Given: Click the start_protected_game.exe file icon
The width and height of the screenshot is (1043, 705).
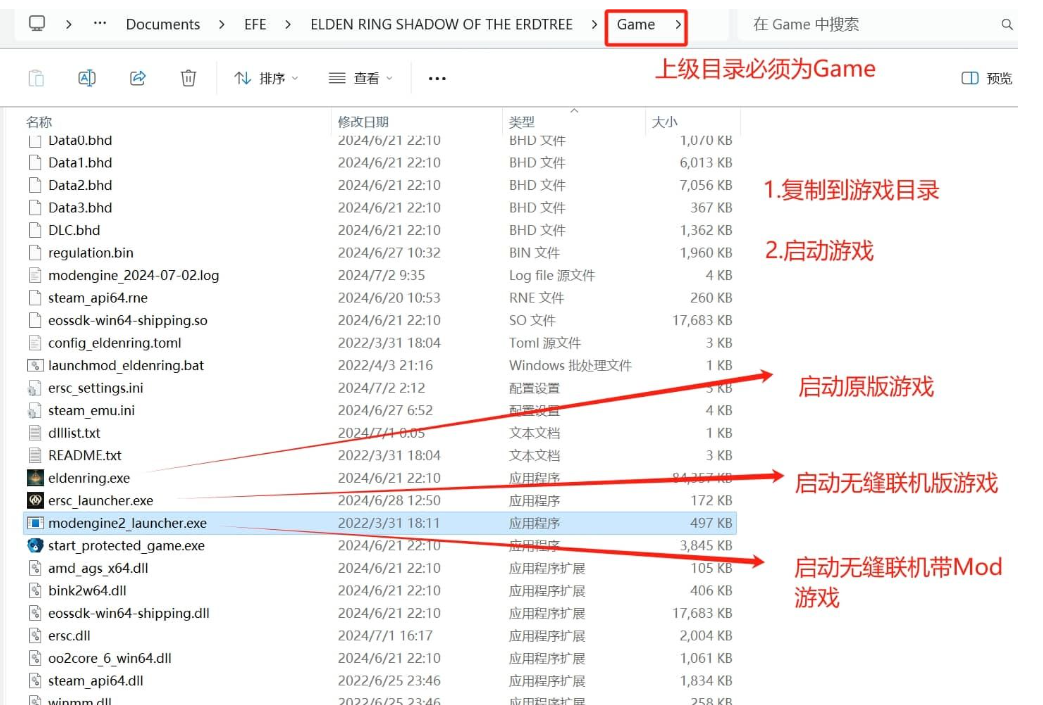Looking at the screenshot, I should click(35, 545).
